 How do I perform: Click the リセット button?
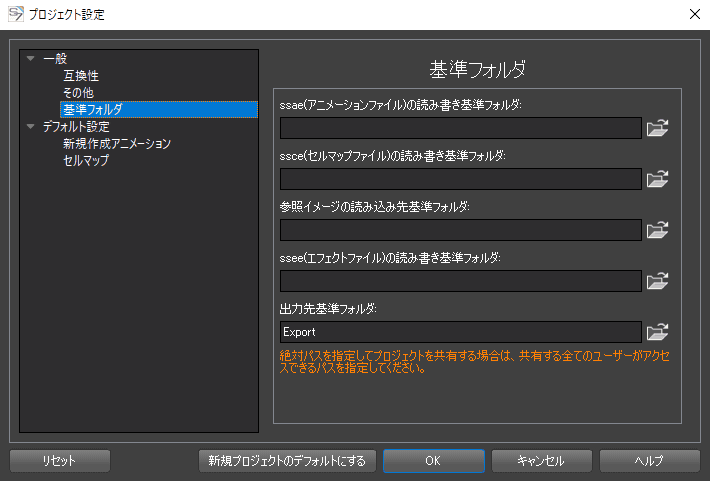(x=59, y=461)
